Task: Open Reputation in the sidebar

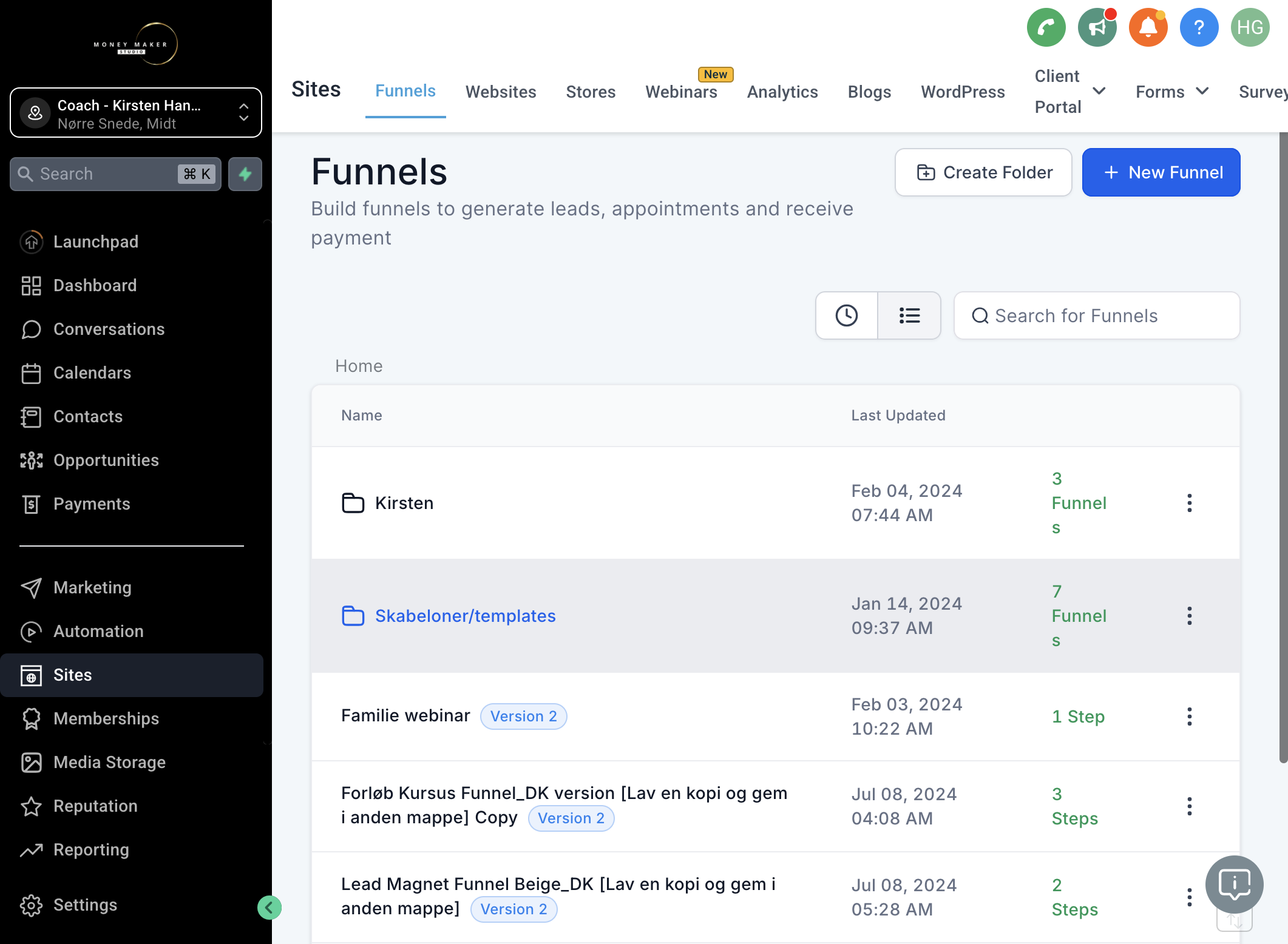Action: coord(132,806)
